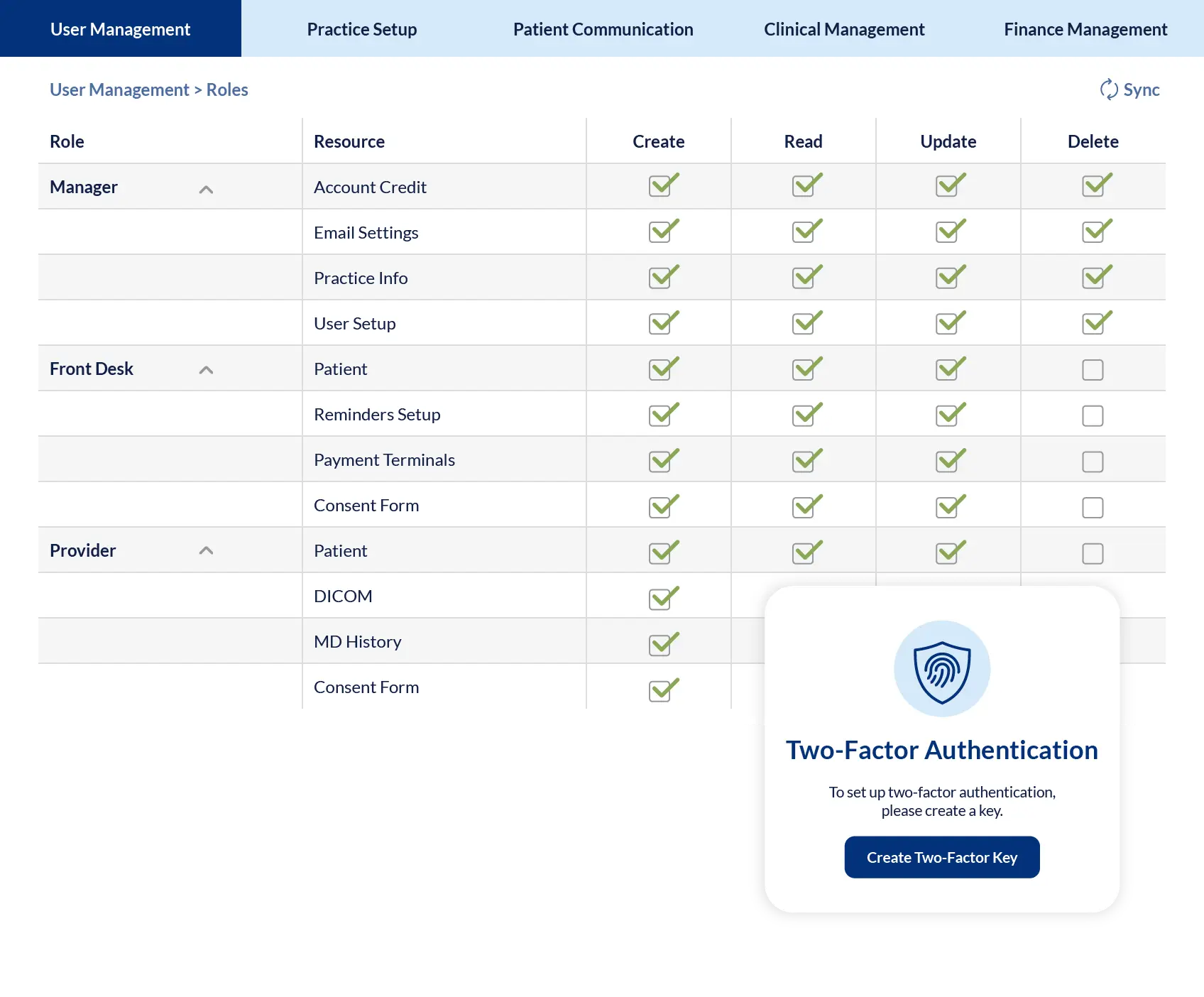Open the Practice Setup tab

[362, 28]
